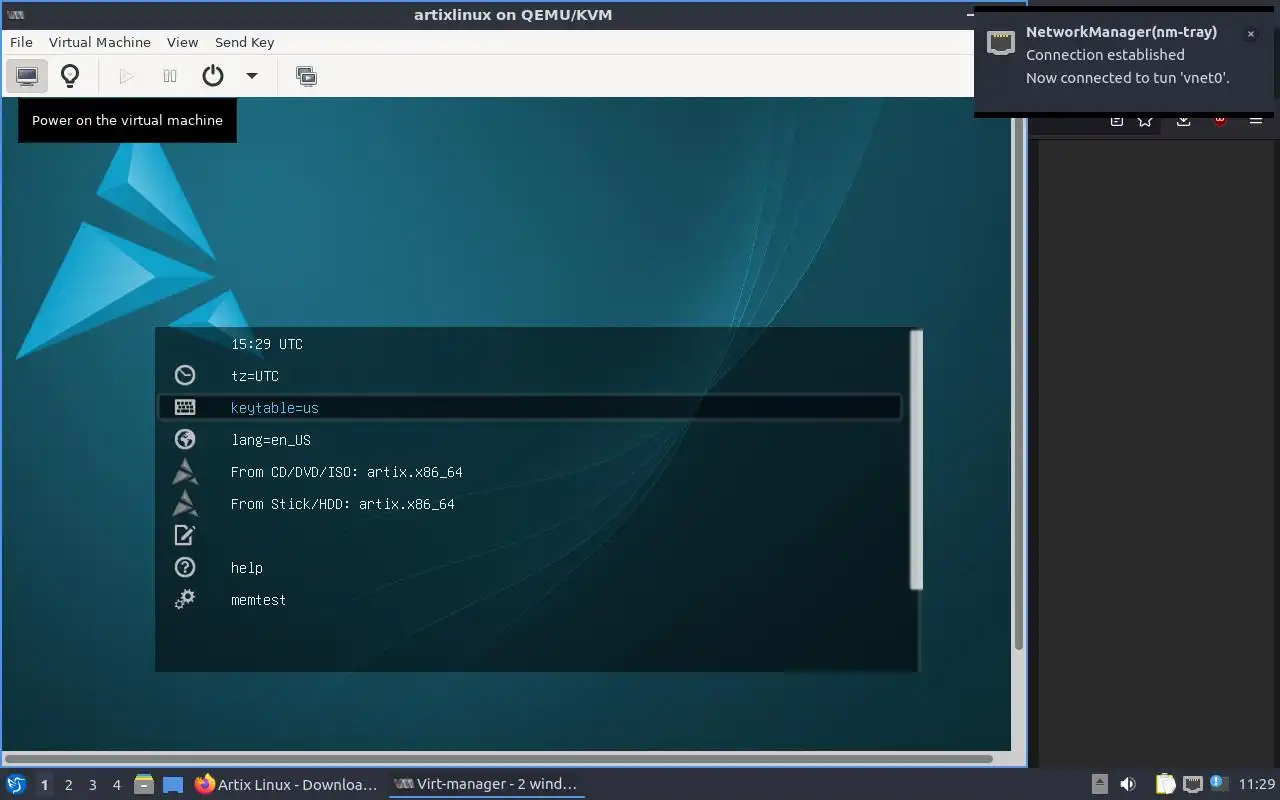Click the boot menu vertical scrollbar
The width and height of the screenshot is (1280, 800).
(916, 460)
